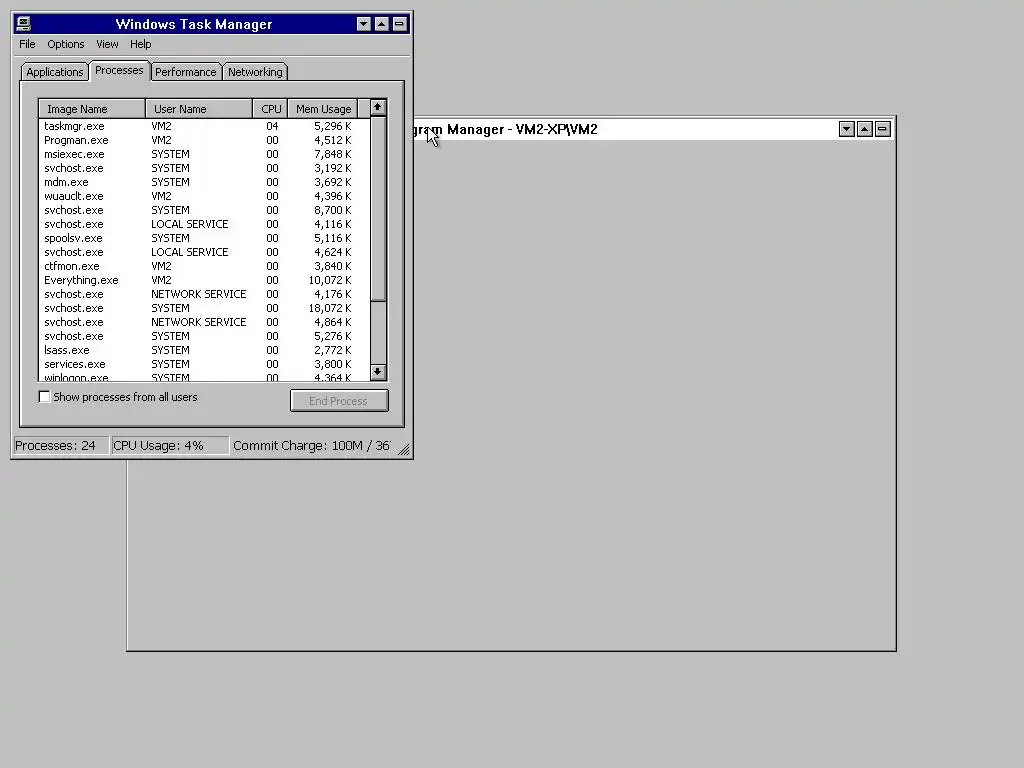Switch to the Applications tab
This screenshot has height=768, width=1024.
coord(55,72)
